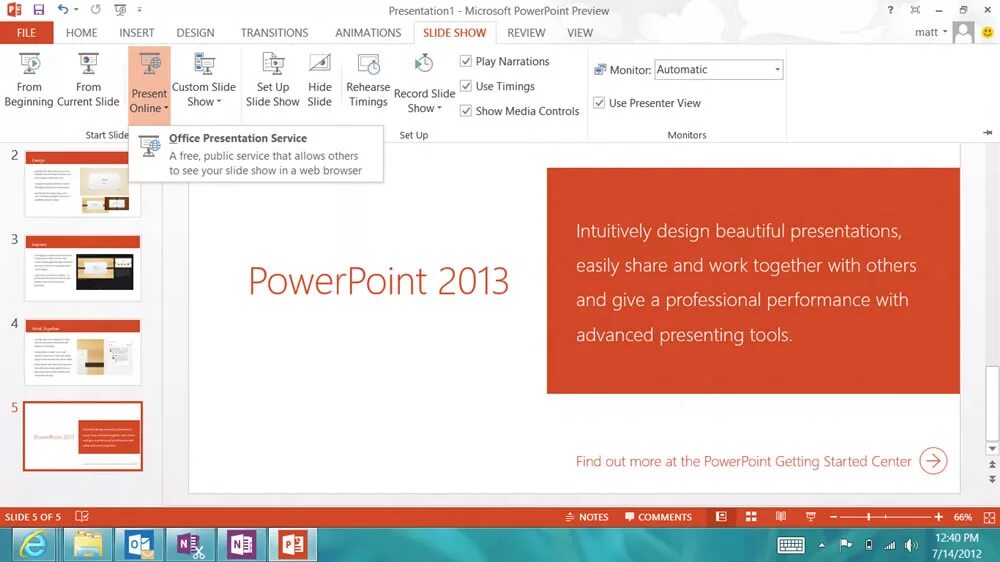The width and height of the screenshot is (1000, 562).
Task: Switch to the REVIEW tab
Action: pos(526,33)
